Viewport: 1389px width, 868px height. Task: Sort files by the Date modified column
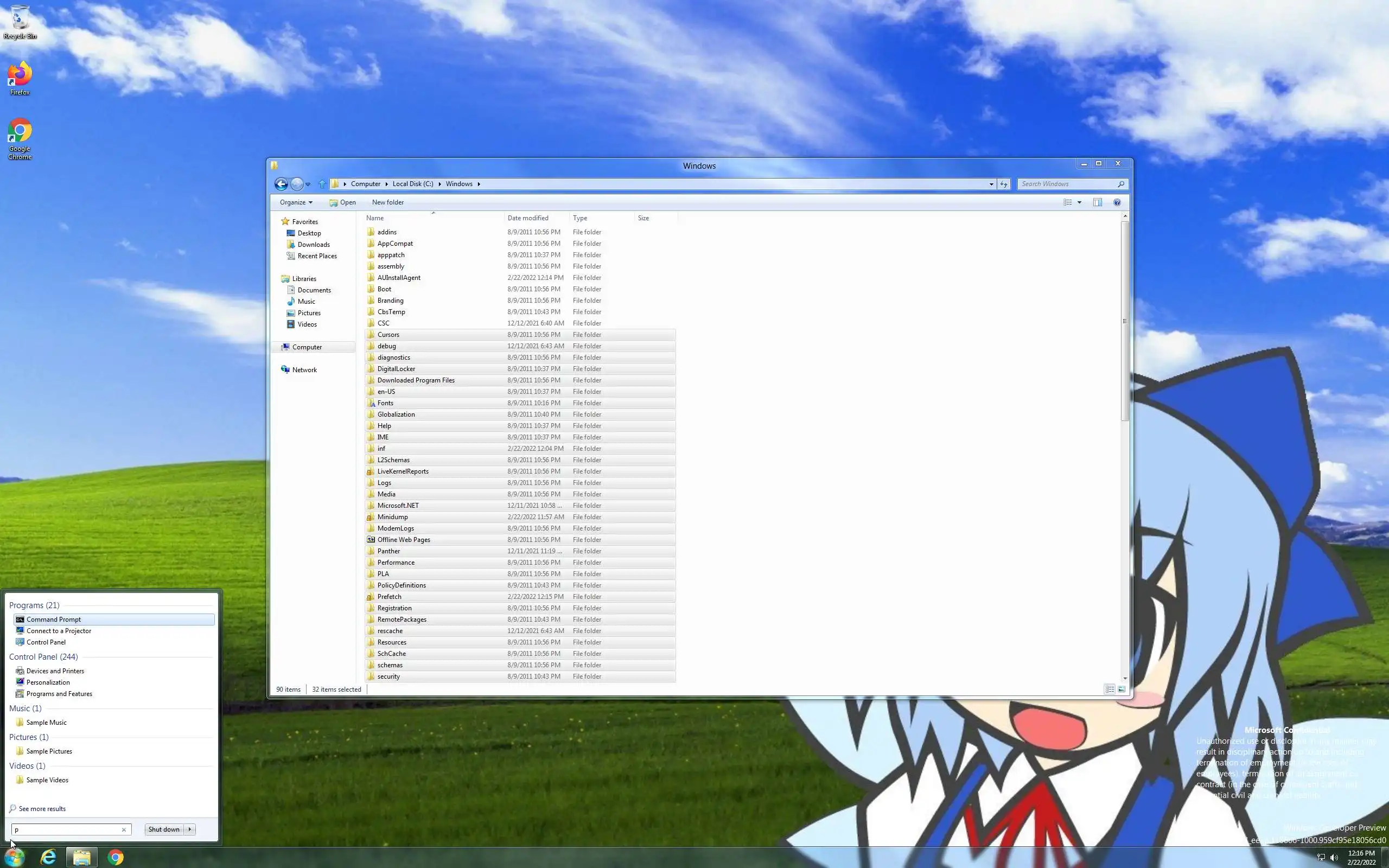pos(527,218)
